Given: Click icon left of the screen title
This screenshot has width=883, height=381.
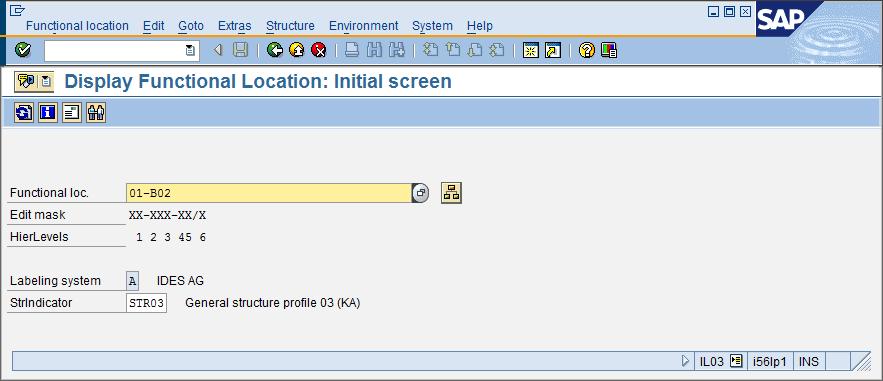Looking at the screenshot, I should pyautogui.click(x=26, y=82).
